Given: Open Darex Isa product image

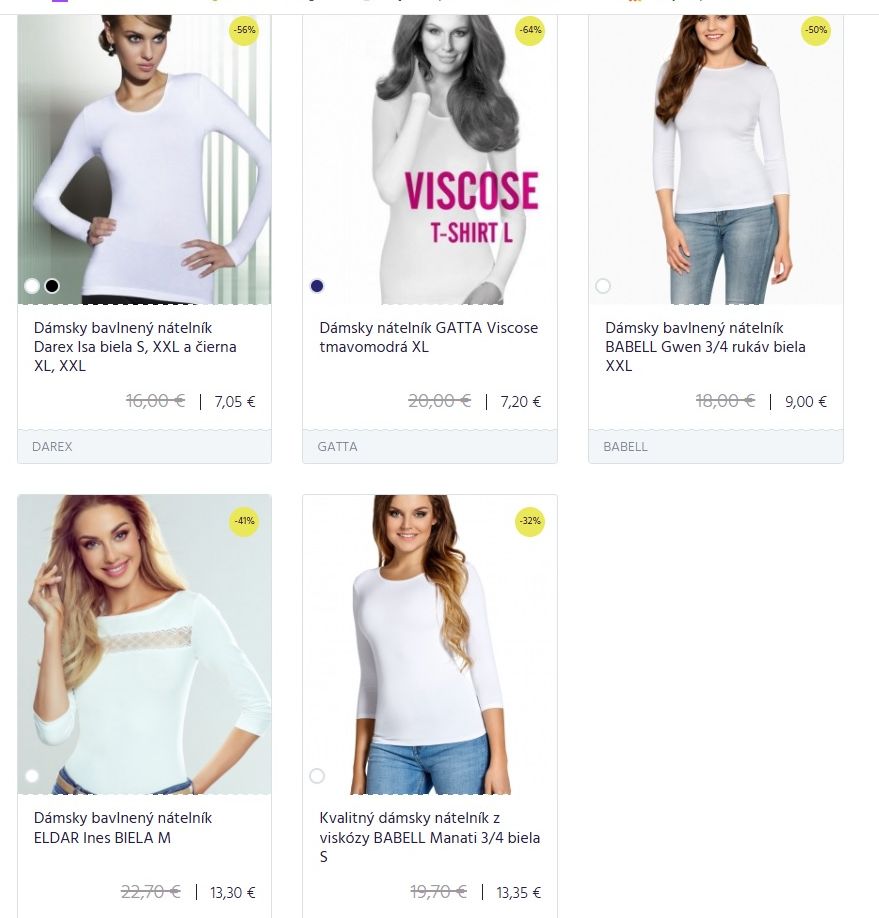Looking at the screenshot, I should pos(145,159).
